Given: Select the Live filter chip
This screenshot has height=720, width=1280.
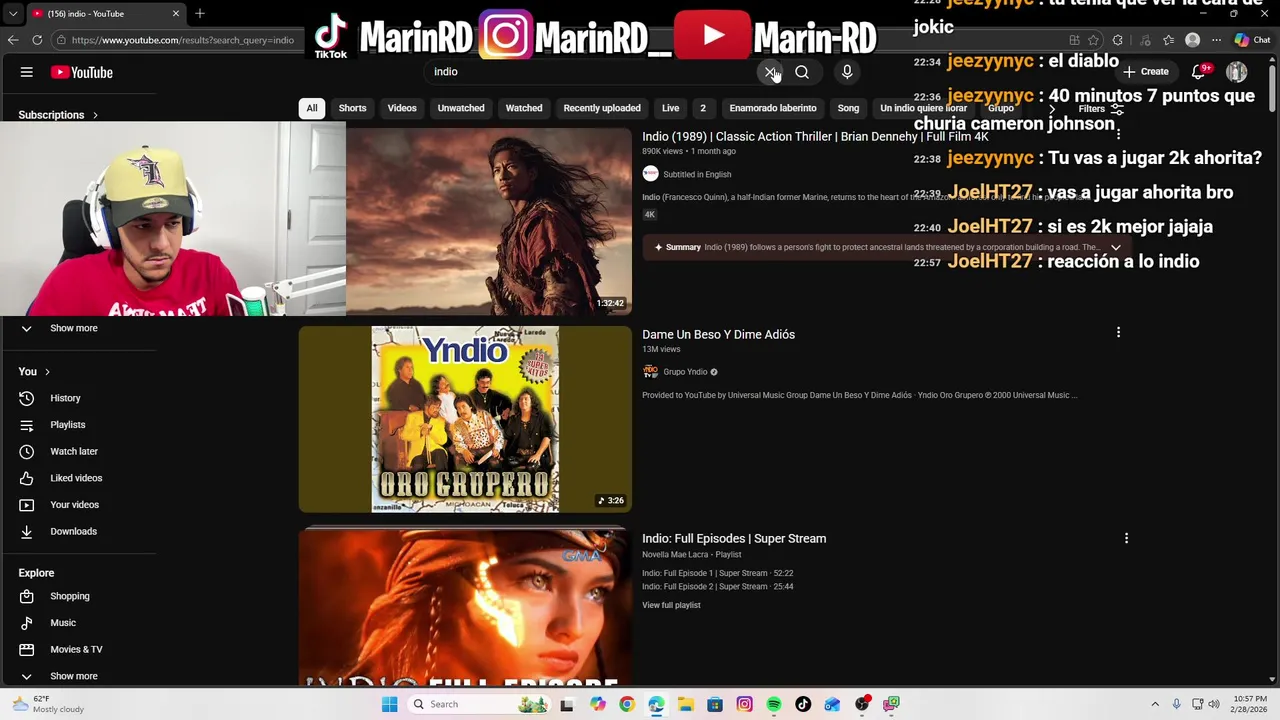Looking at the screenshot, I should [670, 108].
